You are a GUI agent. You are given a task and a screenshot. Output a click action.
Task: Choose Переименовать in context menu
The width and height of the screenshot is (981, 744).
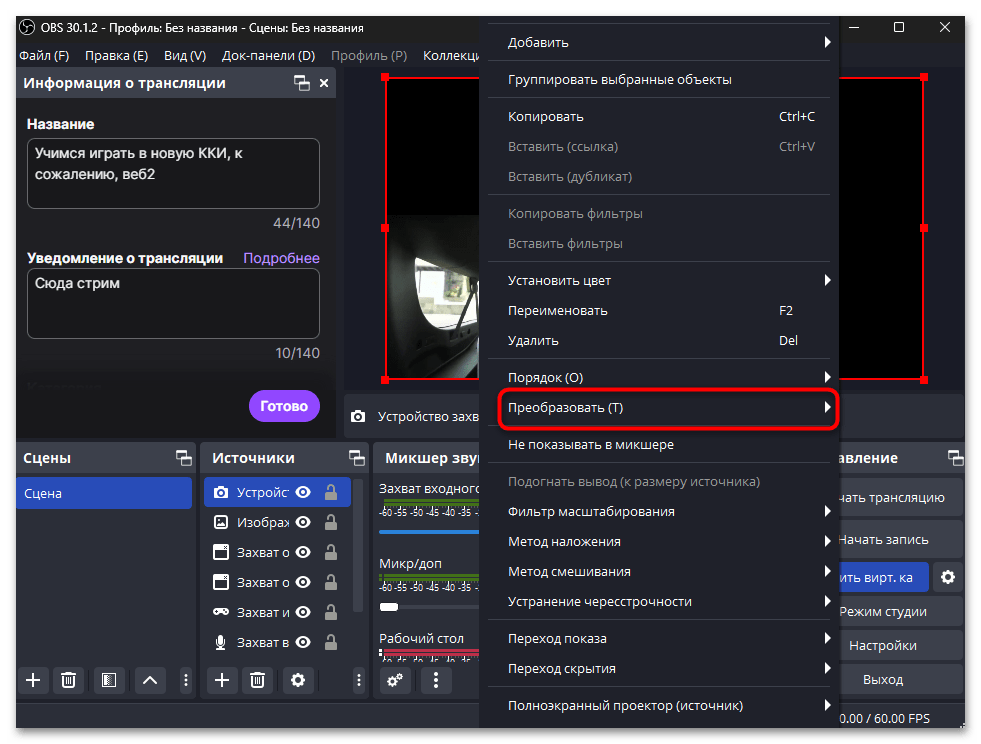659,310
